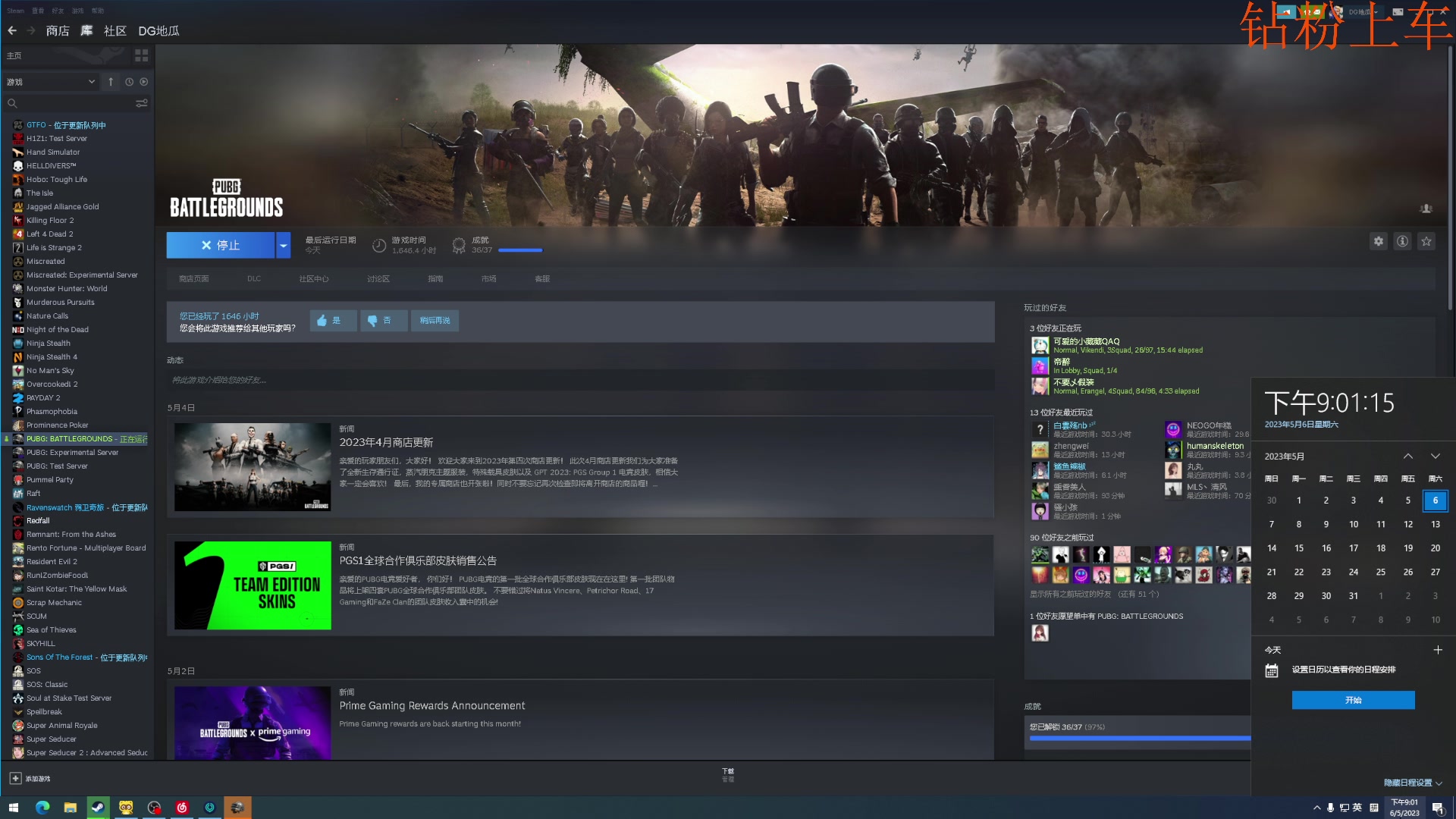Viewport: 1456px width, 819px height.
Task: Open Windows notification center icon
Action: 1438,808
